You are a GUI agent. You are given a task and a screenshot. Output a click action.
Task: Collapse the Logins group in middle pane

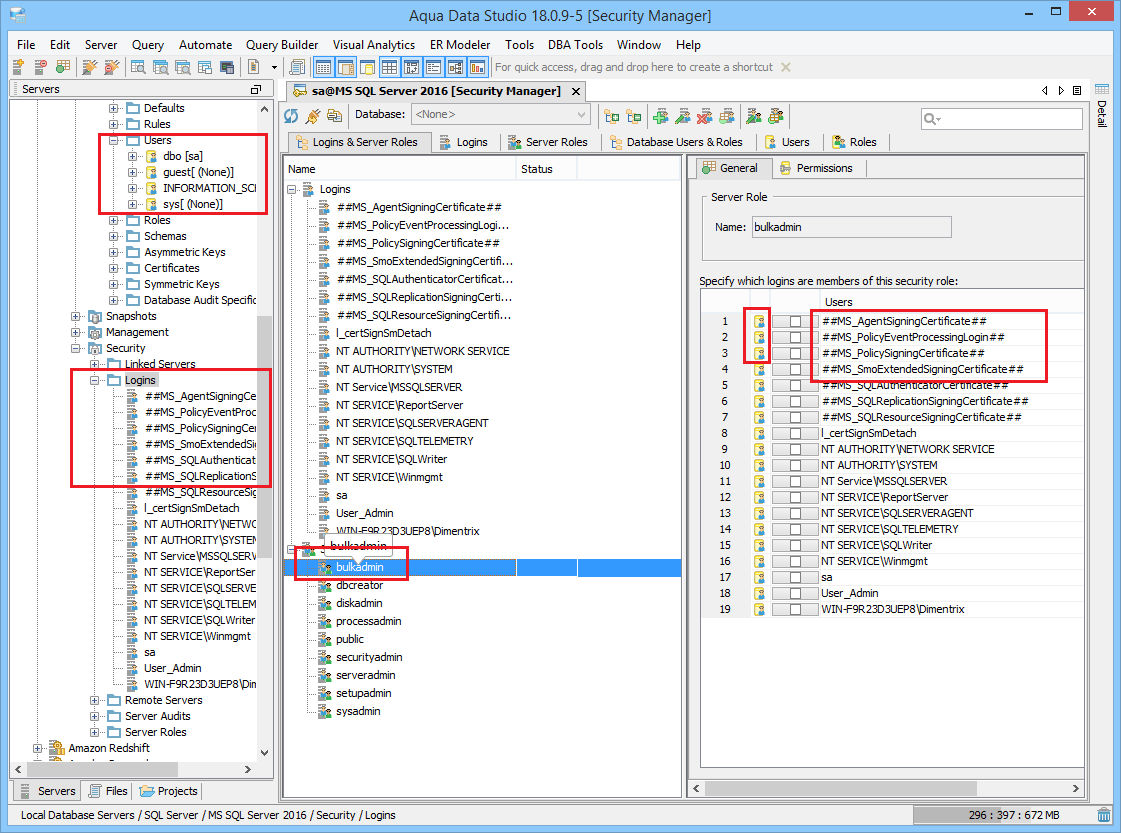tap(292, 189)
